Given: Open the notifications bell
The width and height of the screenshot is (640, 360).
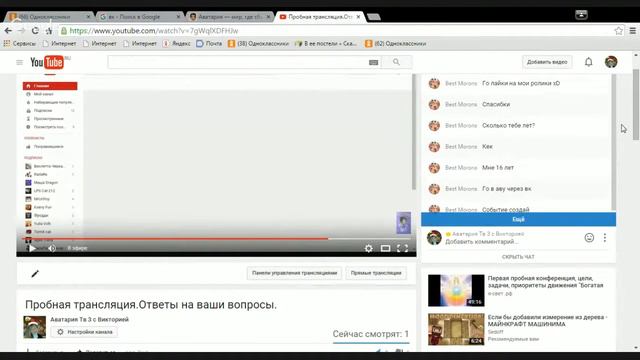Looking at the screenshot, I should (588, 62).
